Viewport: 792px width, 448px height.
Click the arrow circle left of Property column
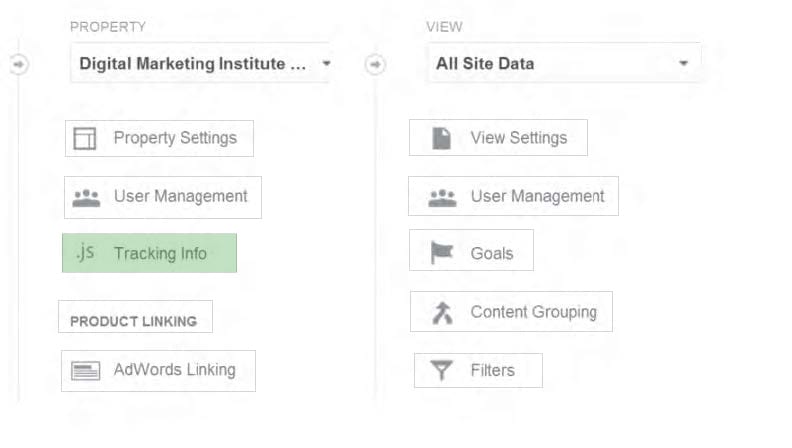tap(19, 64)
